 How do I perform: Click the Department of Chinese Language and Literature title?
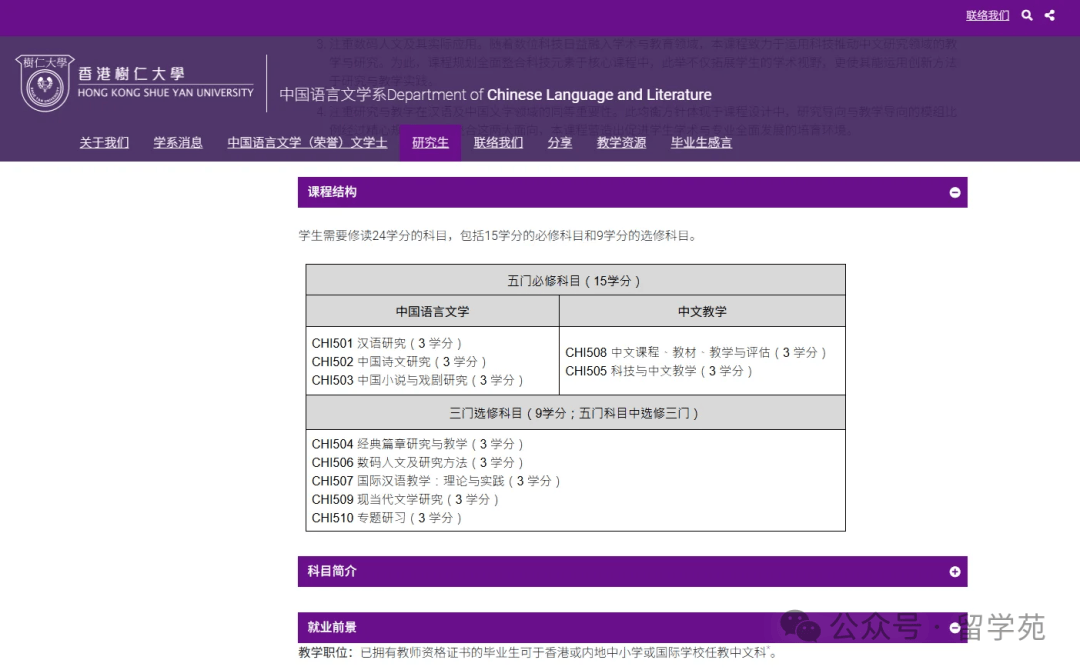[495, 95]
